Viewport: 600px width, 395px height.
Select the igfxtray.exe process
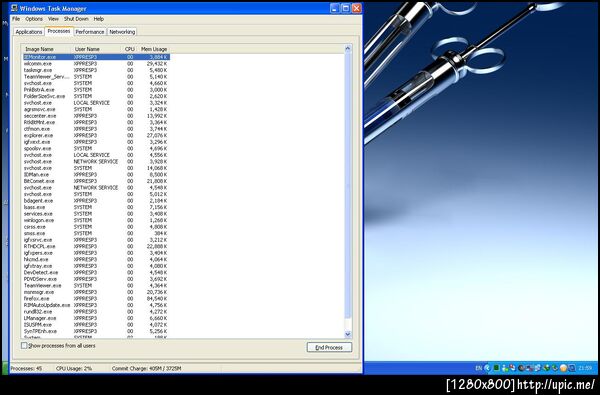(96, 266)
